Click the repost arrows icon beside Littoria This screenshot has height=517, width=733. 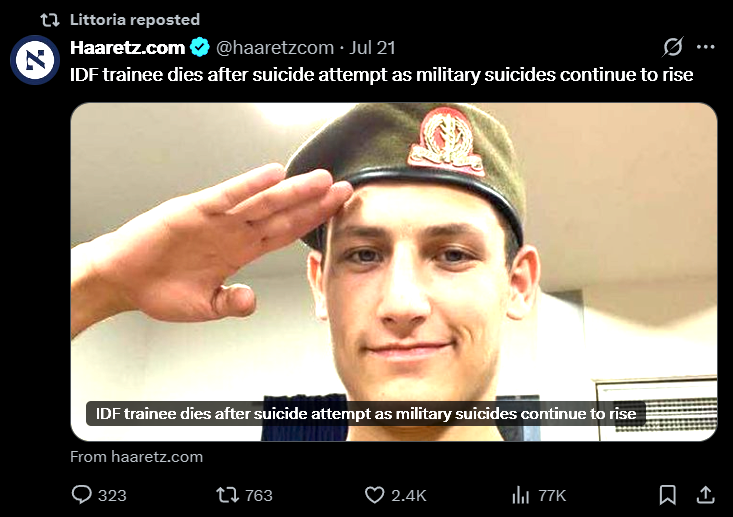pos(50,20)
